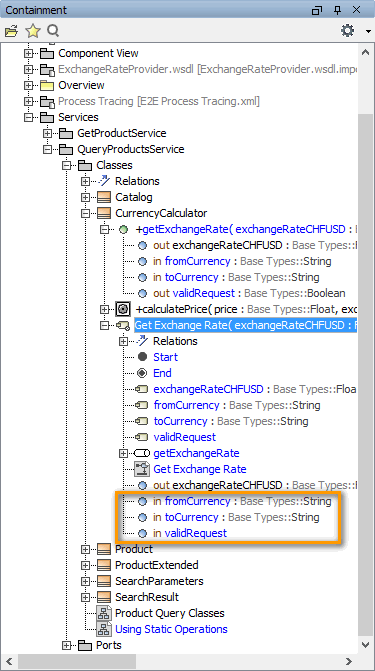
Task: Select the Using Static Operations diagram icon
Action: point(104,629)
